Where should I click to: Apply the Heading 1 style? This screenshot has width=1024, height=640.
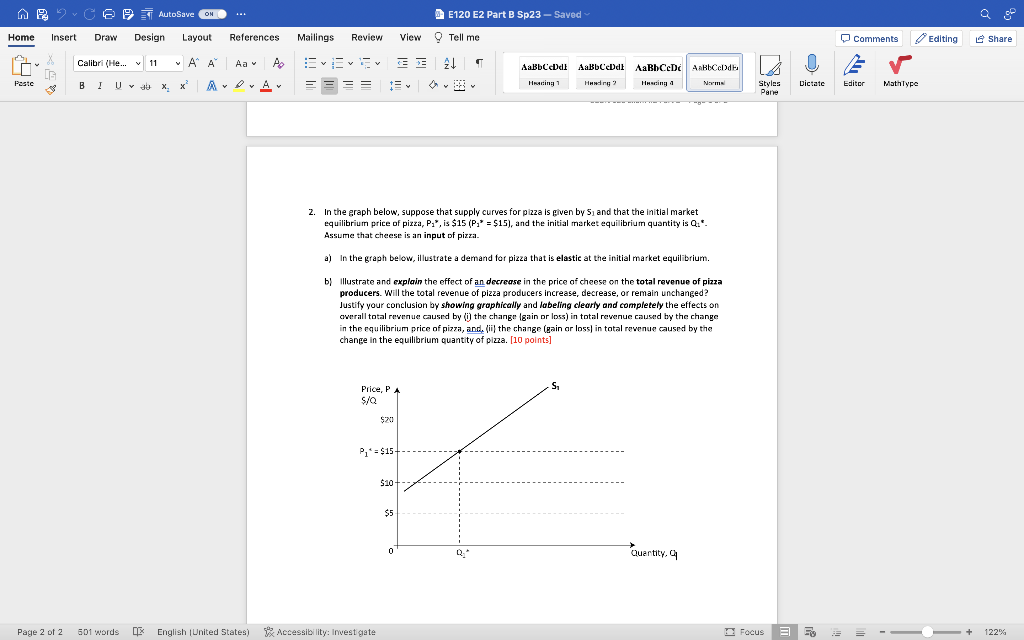(x=544, y=72)
